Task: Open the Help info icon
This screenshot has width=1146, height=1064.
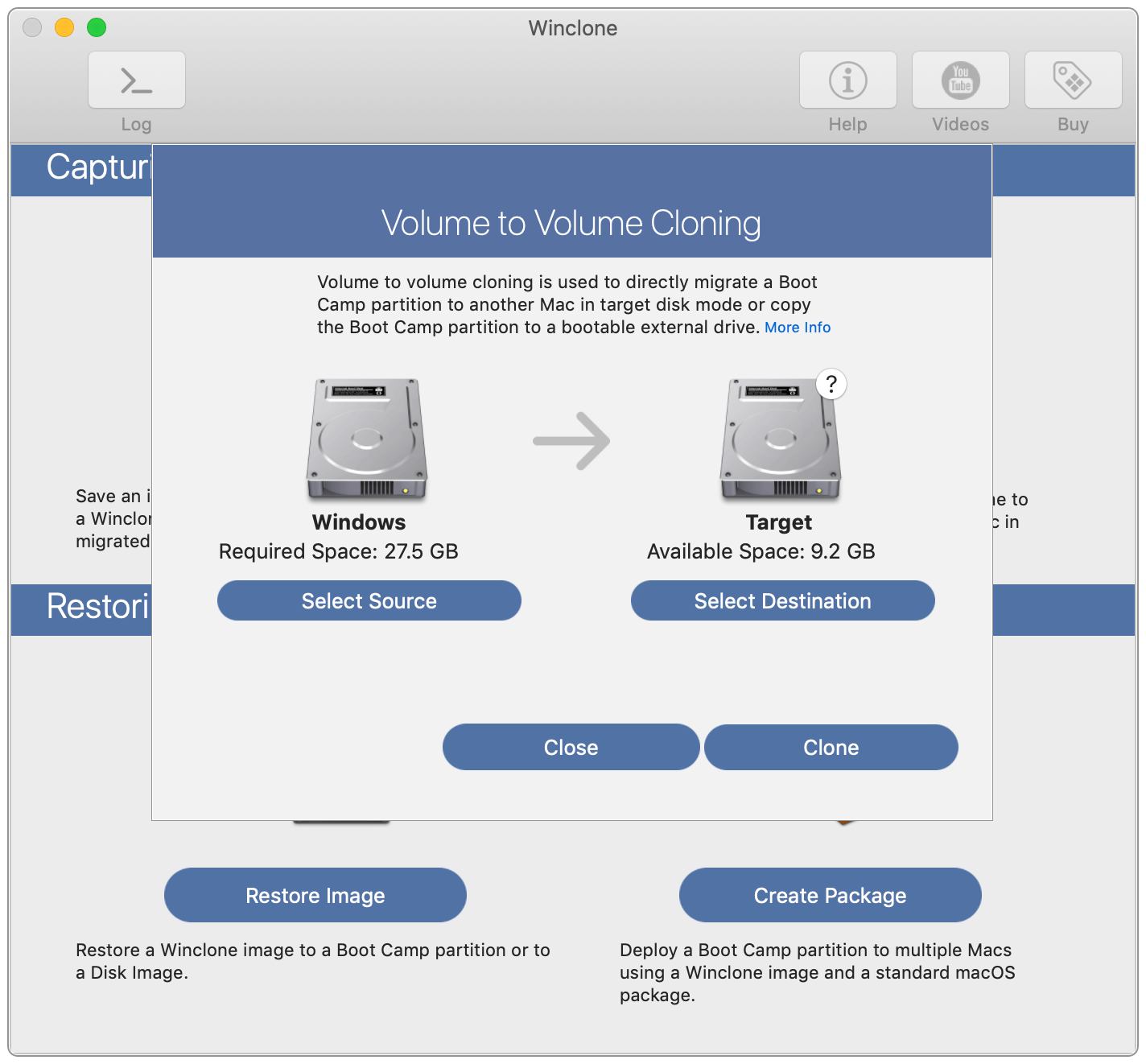Action: (847, 80)
